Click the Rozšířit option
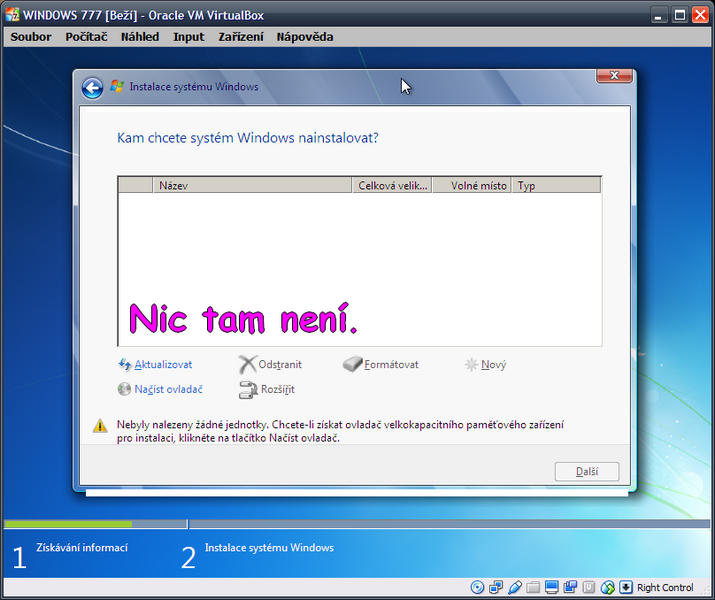This screenshot has height=600, width=715. point(278,389)
